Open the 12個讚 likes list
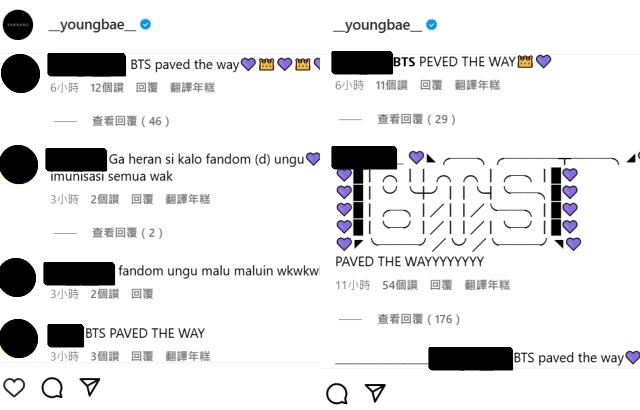 pyautogui.click(x=107, y=87)
